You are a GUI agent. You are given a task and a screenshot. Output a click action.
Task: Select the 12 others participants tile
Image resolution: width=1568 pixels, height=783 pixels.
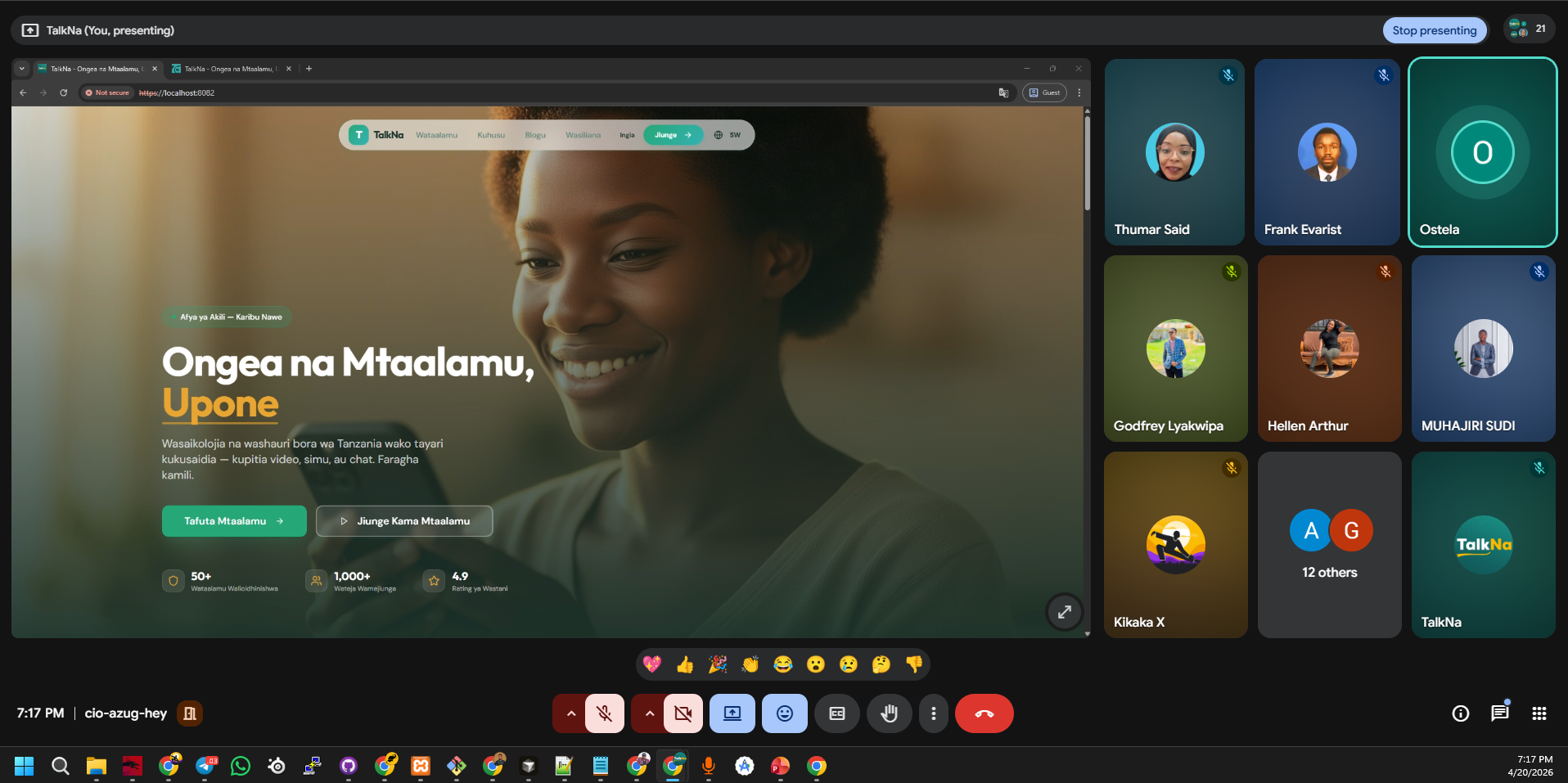(1329, 545)
